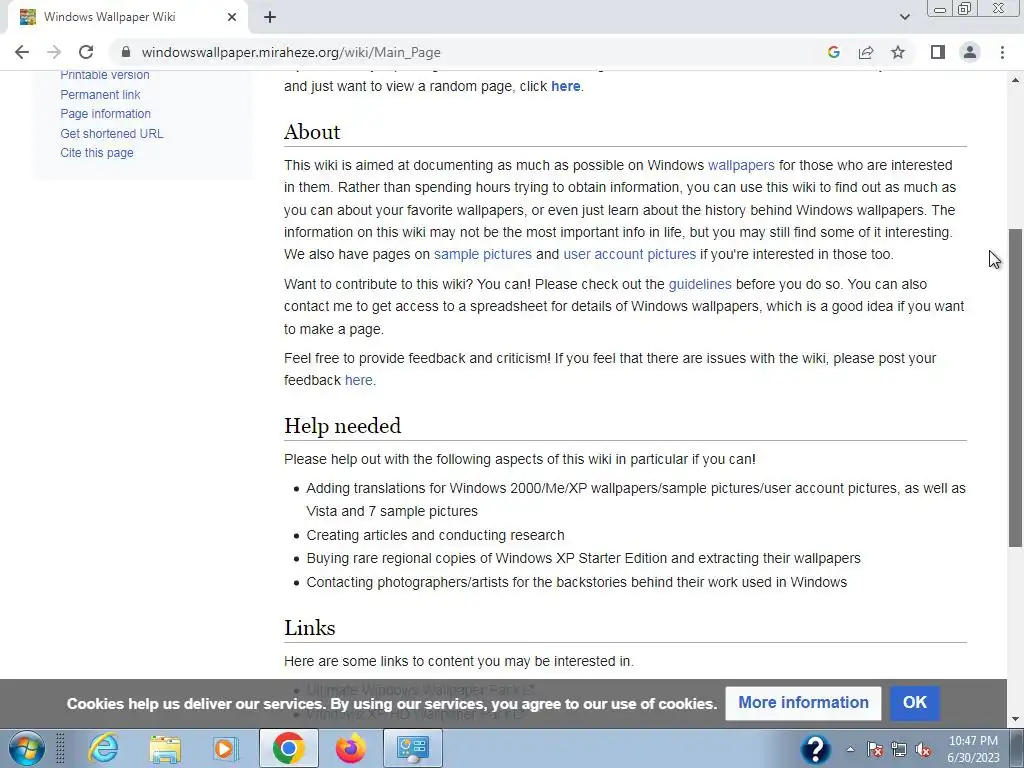Open Windows Explorer folder icon
Viewport: 1024px width, 768px height.
165,748
